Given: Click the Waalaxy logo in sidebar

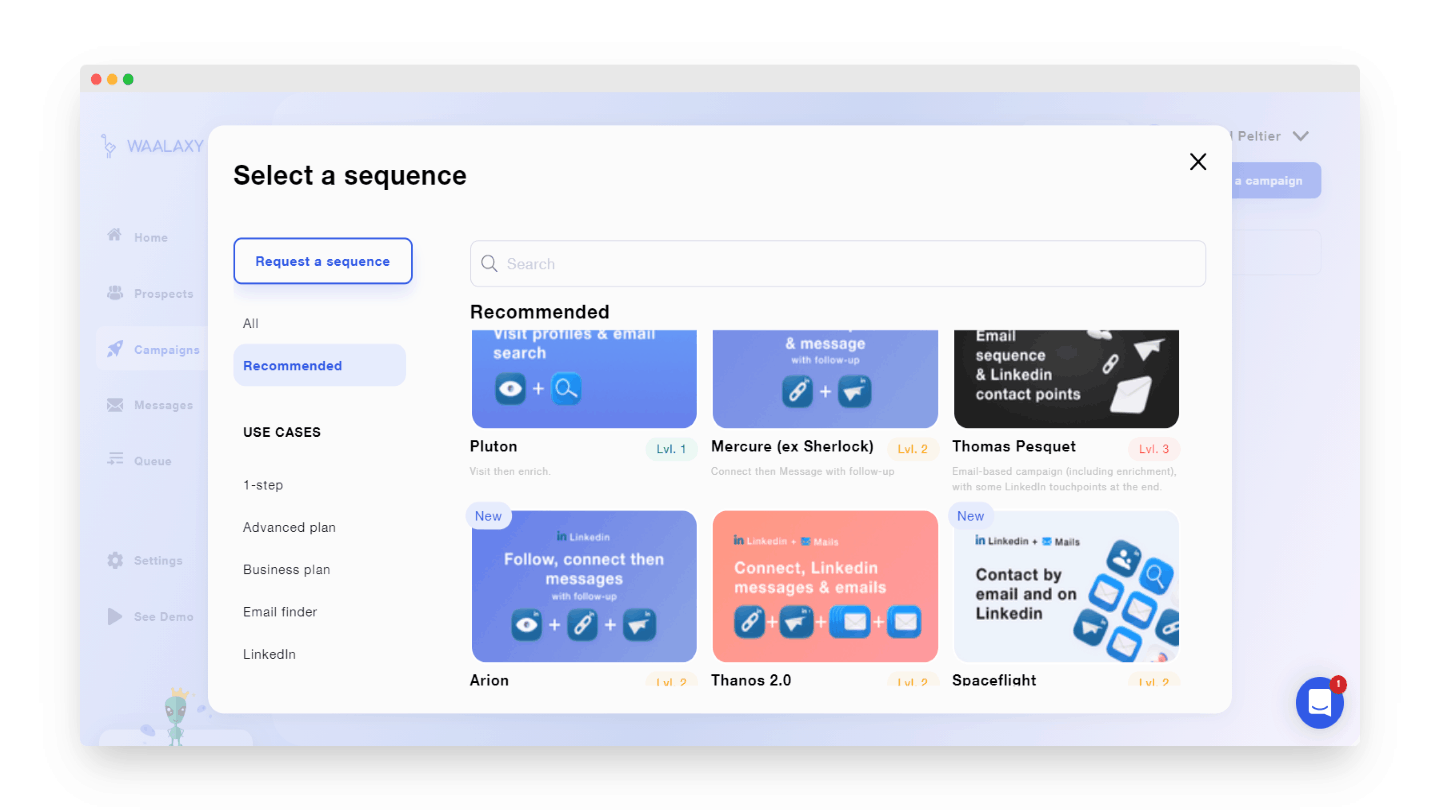Looking at the screenshot, I should coord(152,146).
